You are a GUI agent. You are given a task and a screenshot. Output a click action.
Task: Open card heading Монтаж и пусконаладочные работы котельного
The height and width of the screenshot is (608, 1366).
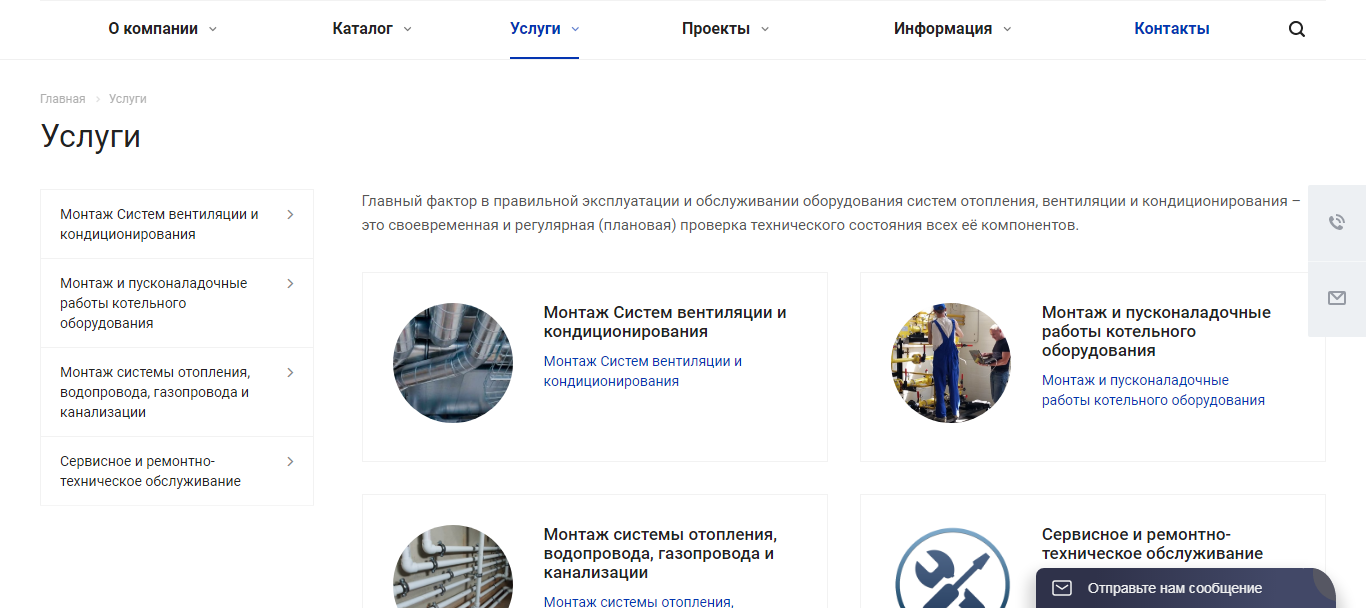point(1156,331)
